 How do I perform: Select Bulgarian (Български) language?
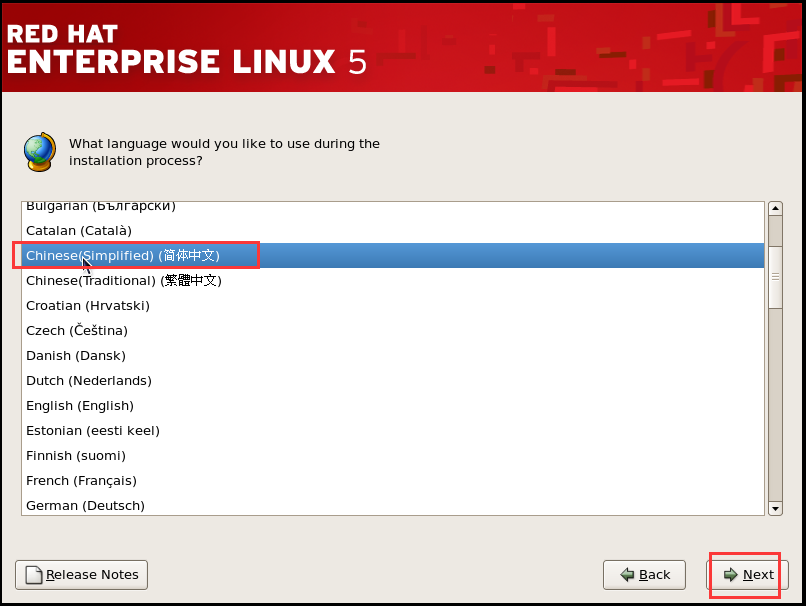tap(393, 207)
